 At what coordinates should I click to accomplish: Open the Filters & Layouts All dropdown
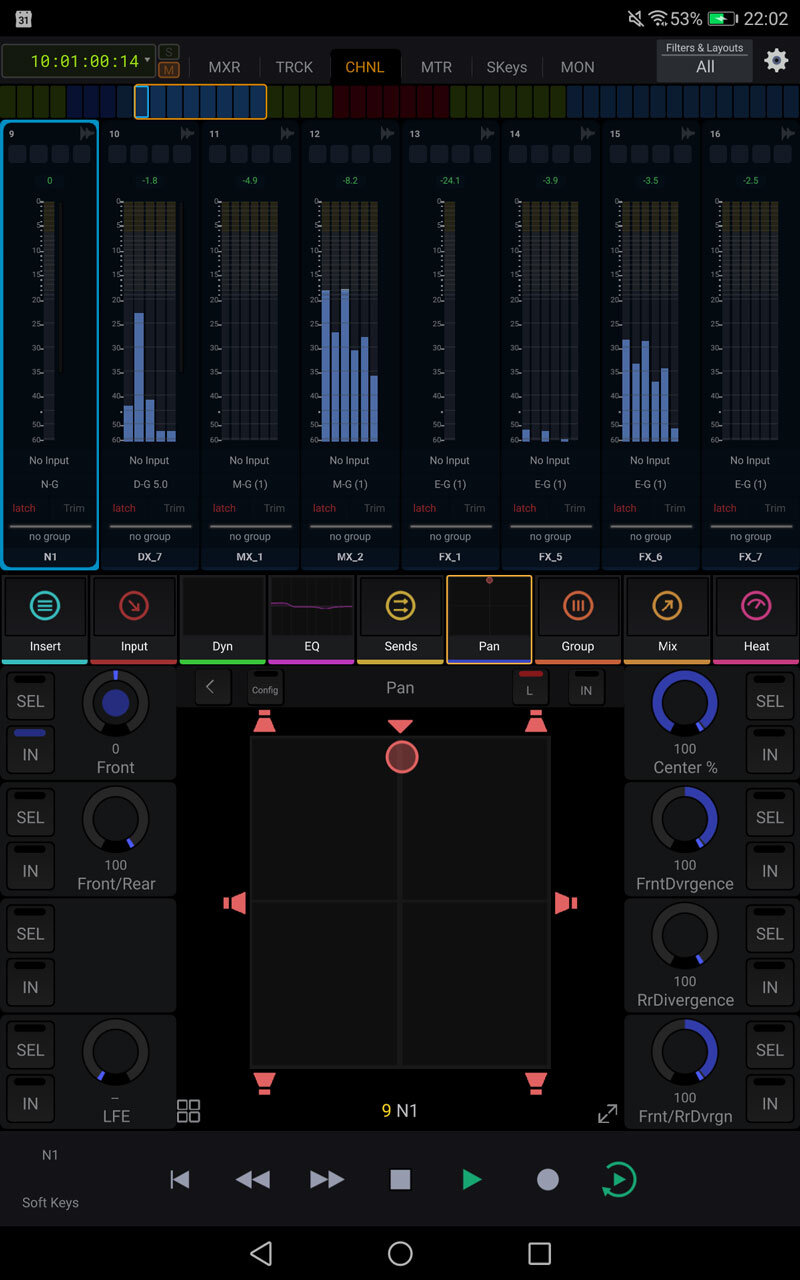click(704, 61)
